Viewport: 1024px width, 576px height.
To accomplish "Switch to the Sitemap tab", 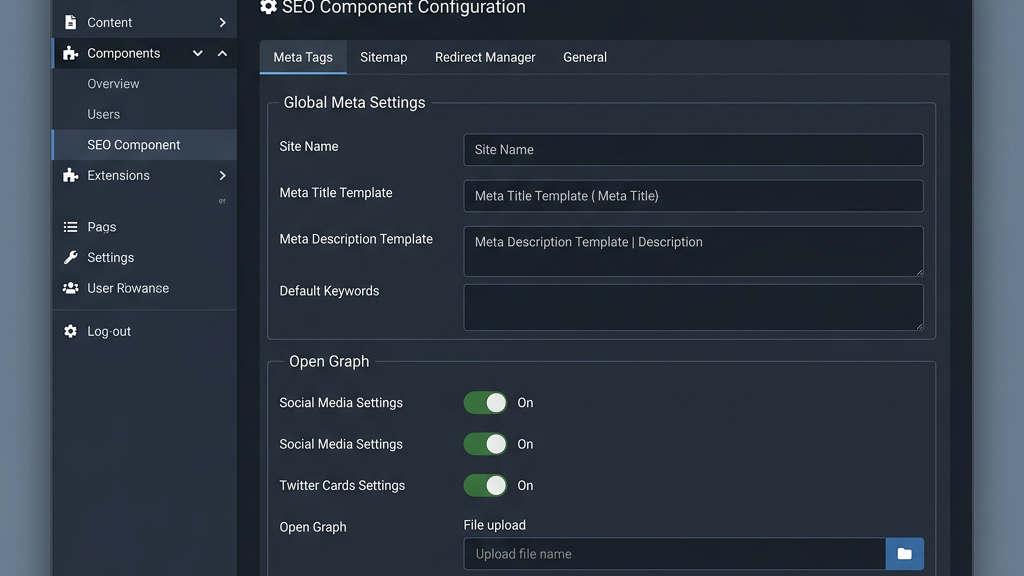I will point(383,57).
